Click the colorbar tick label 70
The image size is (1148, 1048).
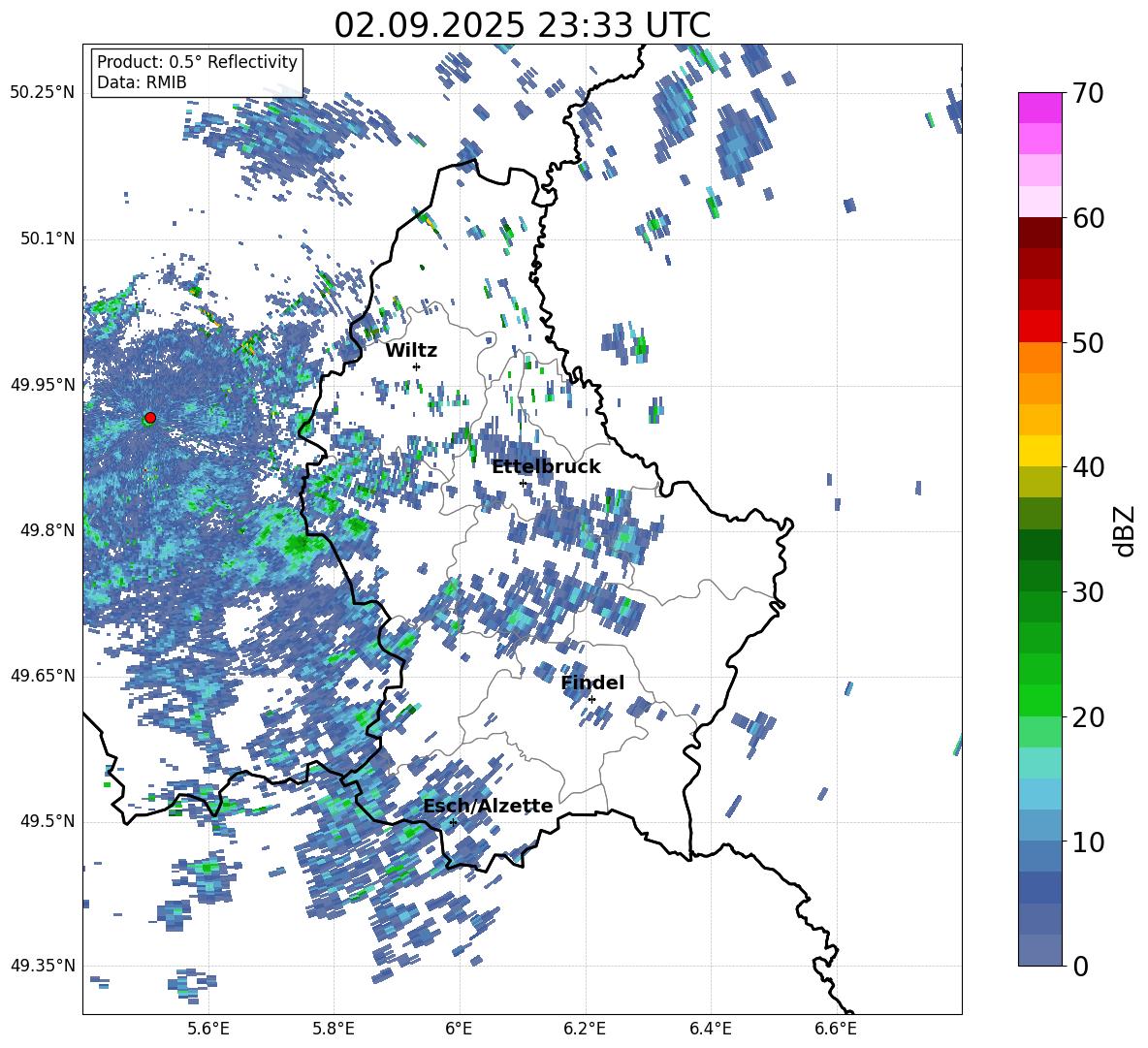click(1088, 93)
